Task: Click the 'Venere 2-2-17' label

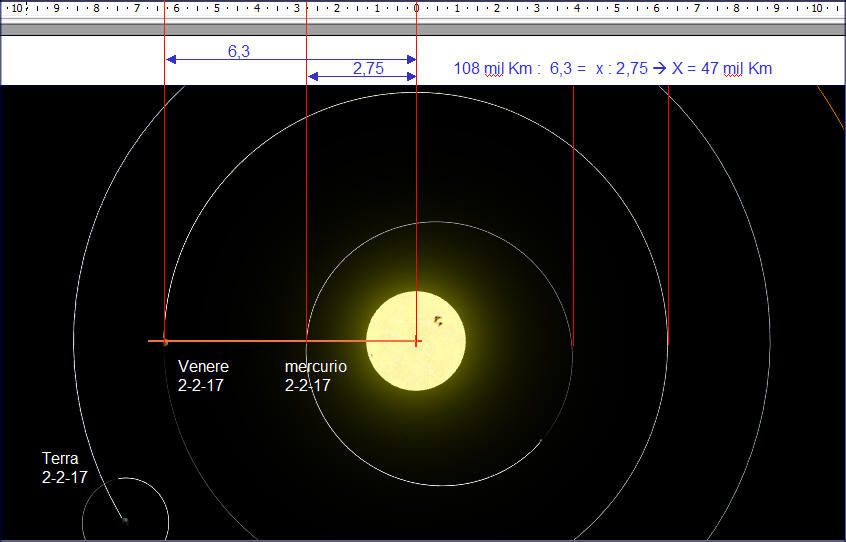Action: point(203,376)
